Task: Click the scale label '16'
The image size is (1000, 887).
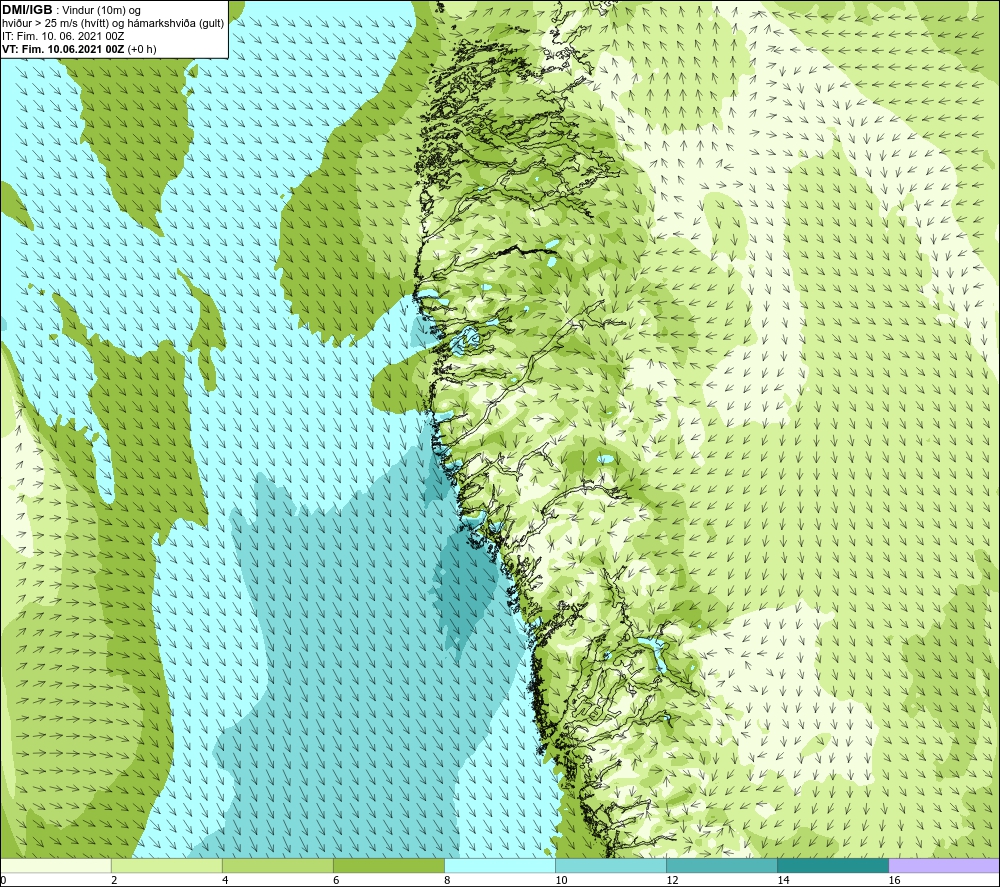Action: (x=894, y=880)
